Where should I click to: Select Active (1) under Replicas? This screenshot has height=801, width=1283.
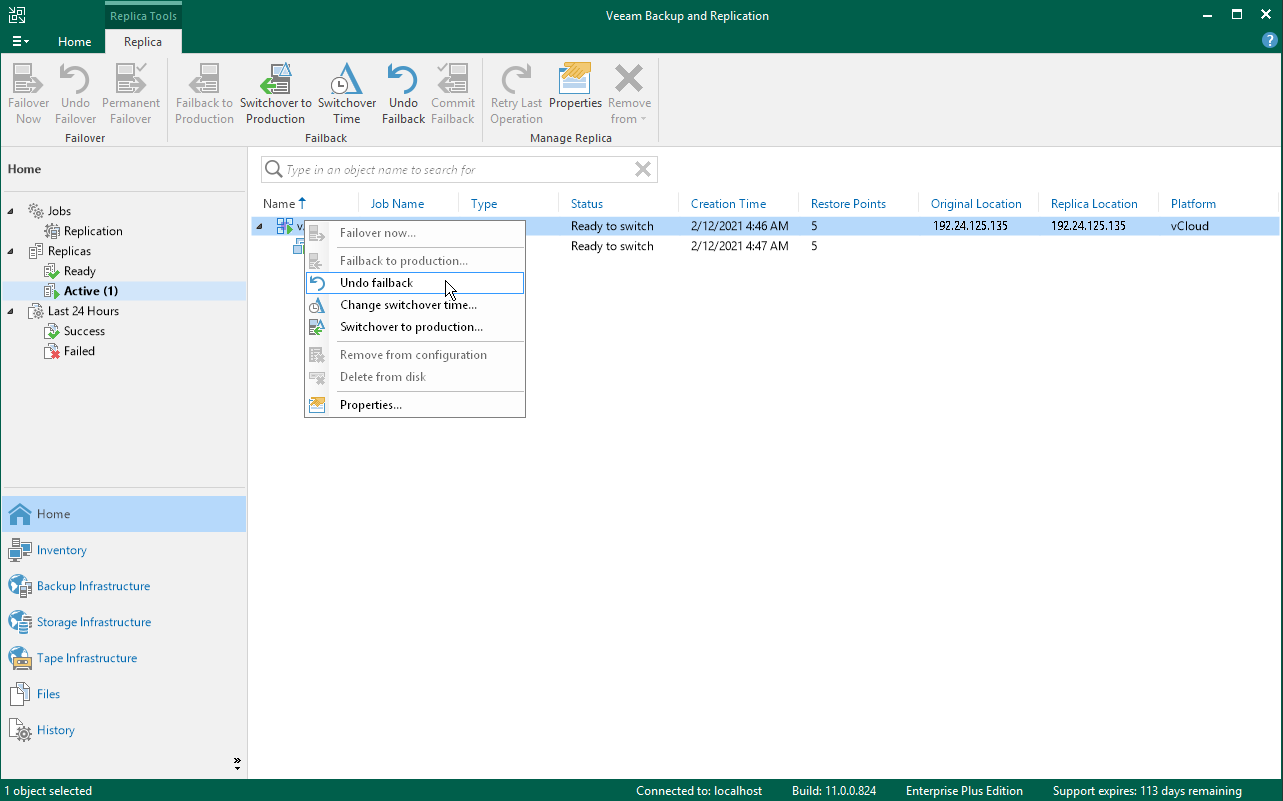[x=91, y=291]
